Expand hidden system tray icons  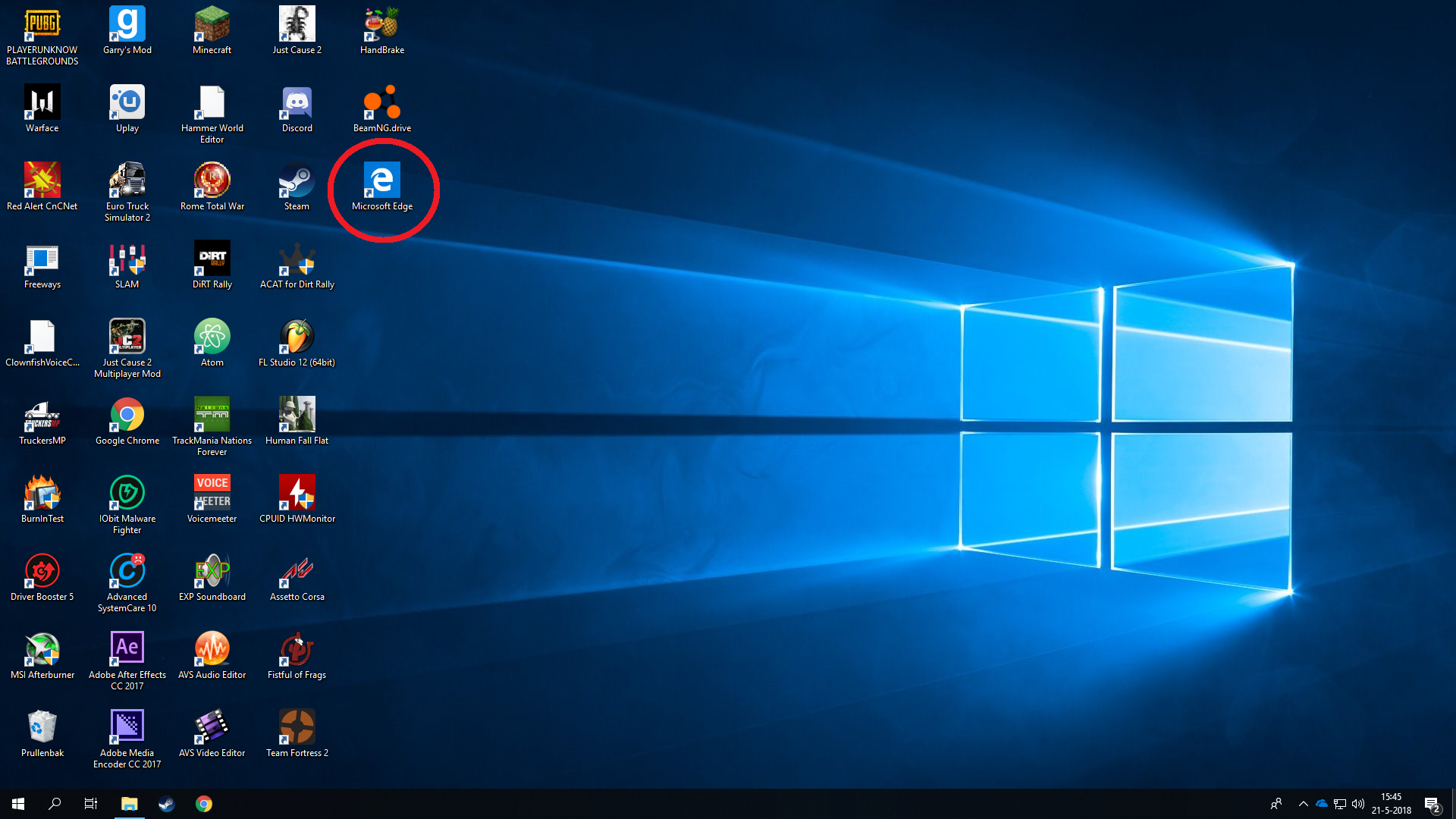(1303, 804)
